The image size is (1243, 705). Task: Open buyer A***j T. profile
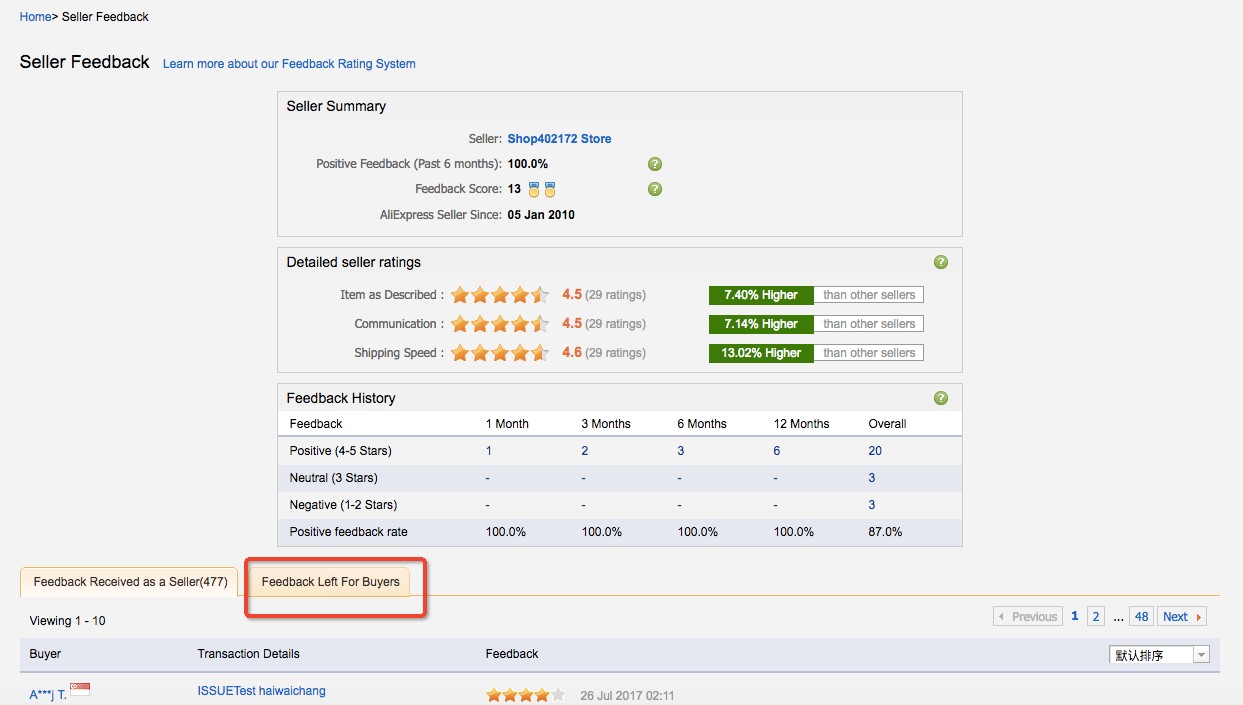coord(48,695)
